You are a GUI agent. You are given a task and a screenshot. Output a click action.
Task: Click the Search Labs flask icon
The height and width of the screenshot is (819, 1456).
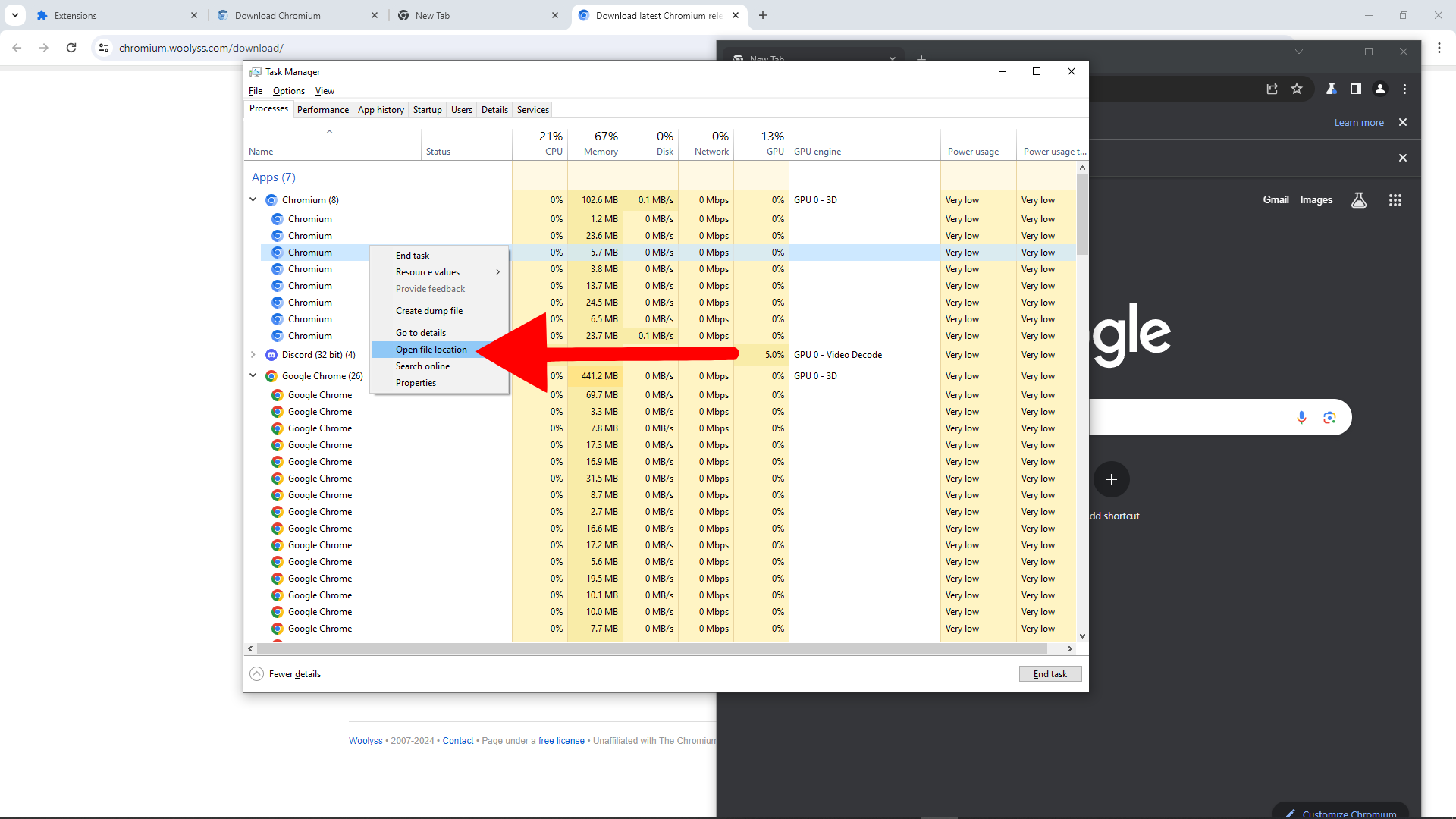[x=1358, y=200]
